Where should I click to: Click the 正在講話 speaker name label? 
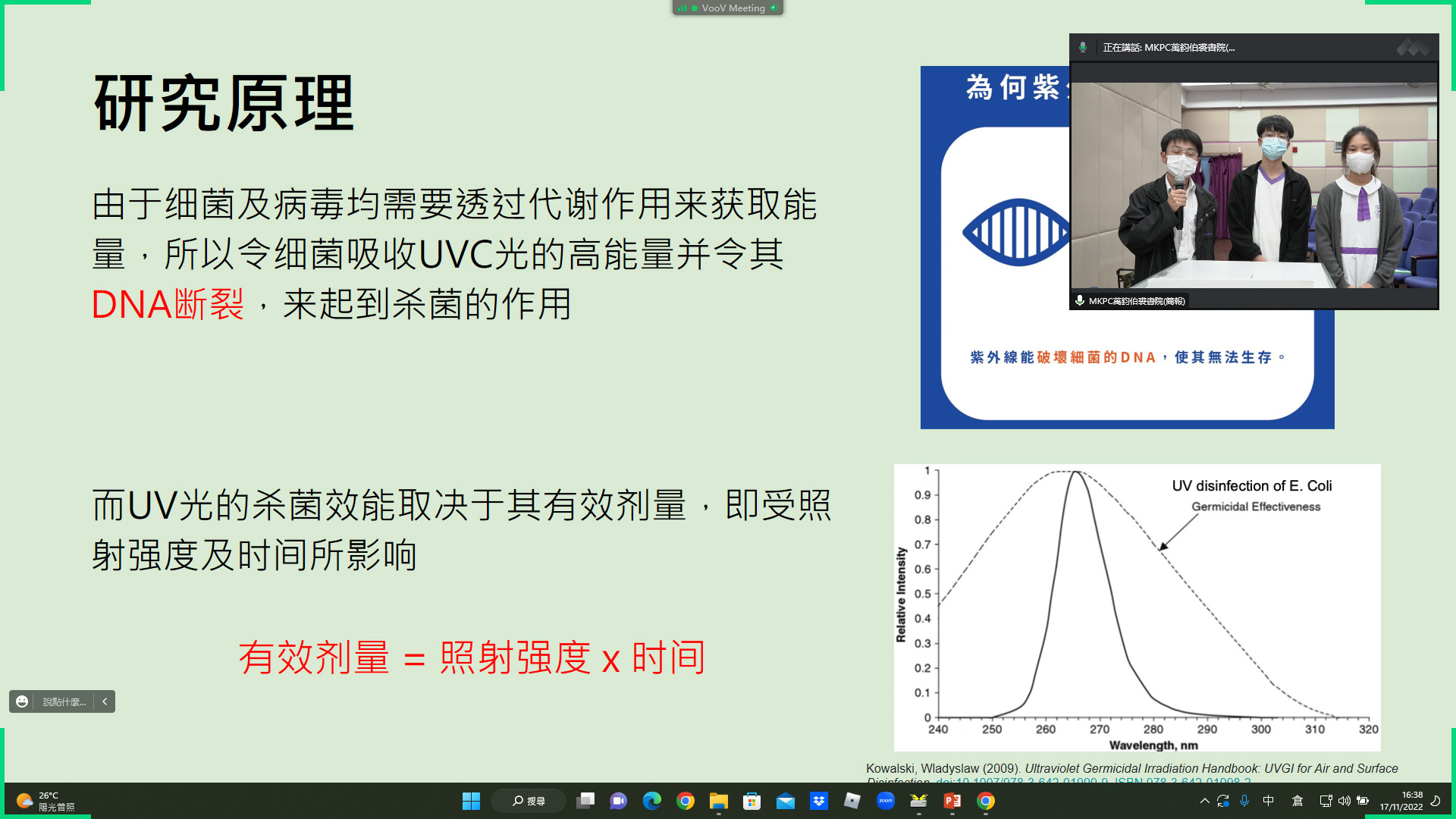[x=1169, y=47]
